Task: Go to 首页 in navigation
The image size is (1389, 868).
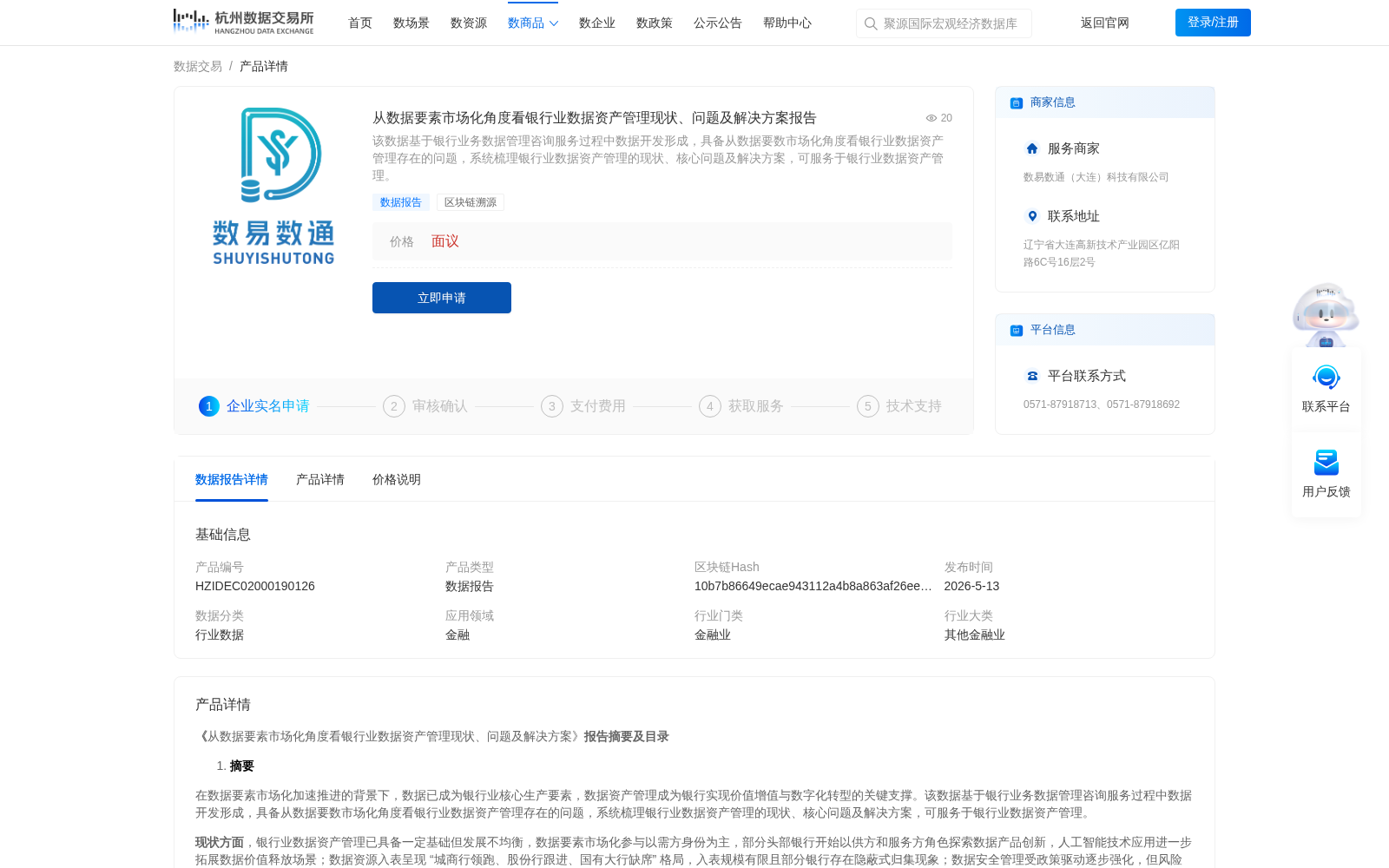Action: point(360,23)
